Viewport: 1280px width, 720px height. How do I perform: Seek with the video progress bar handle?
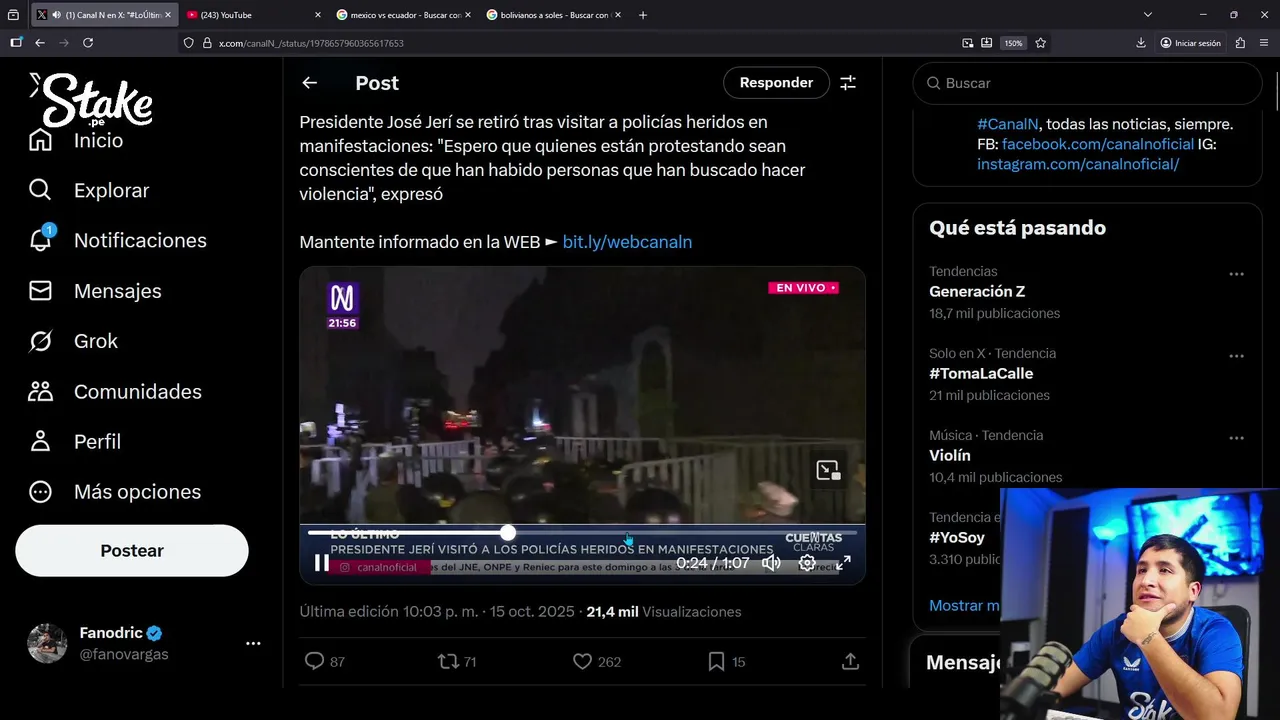point(508,533)
